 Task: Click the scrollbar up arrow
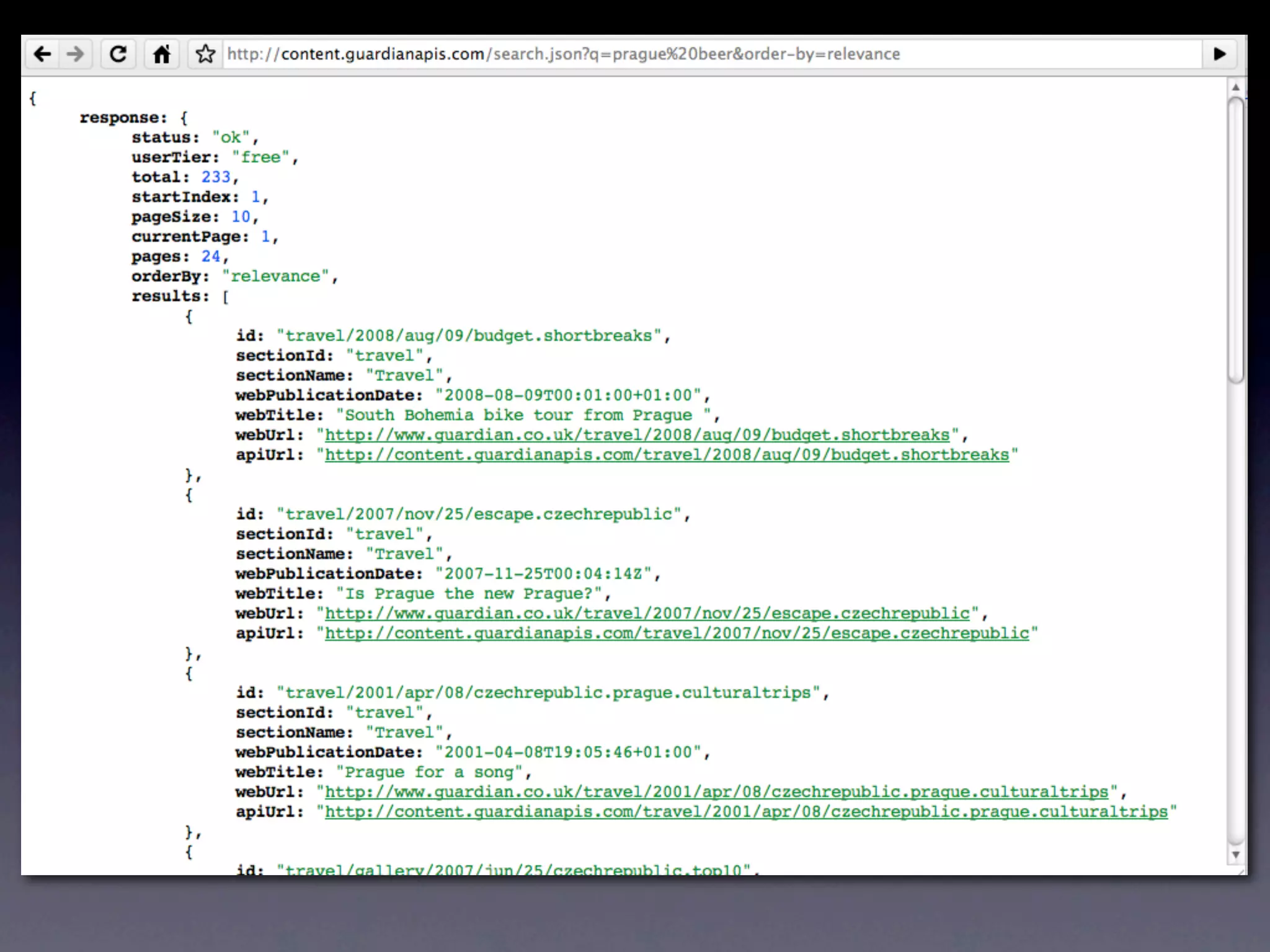[1235, 87]
